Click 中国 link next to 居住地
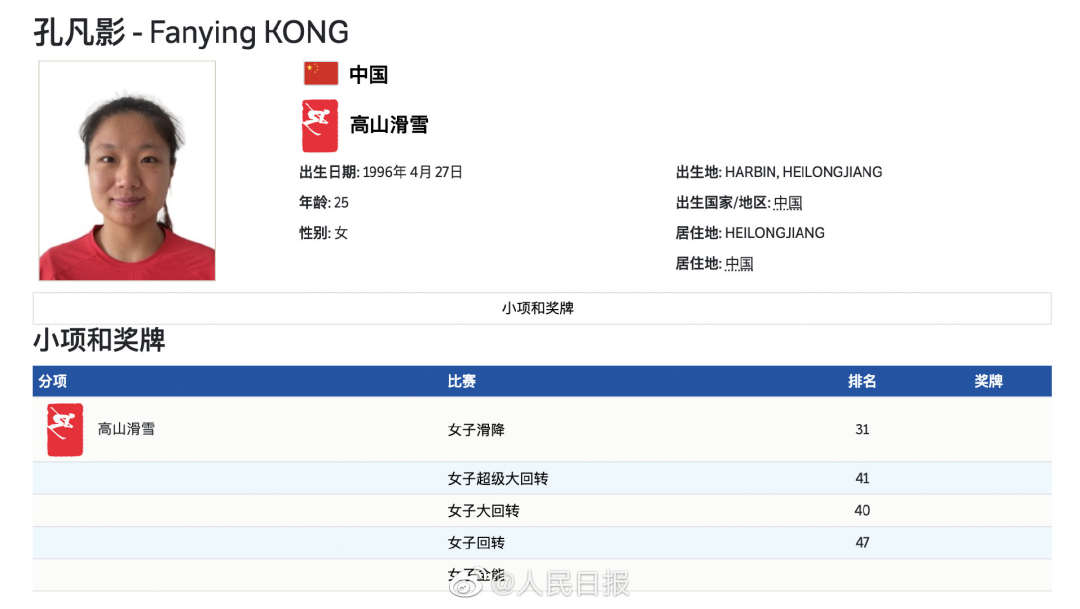 pos(739,264)
